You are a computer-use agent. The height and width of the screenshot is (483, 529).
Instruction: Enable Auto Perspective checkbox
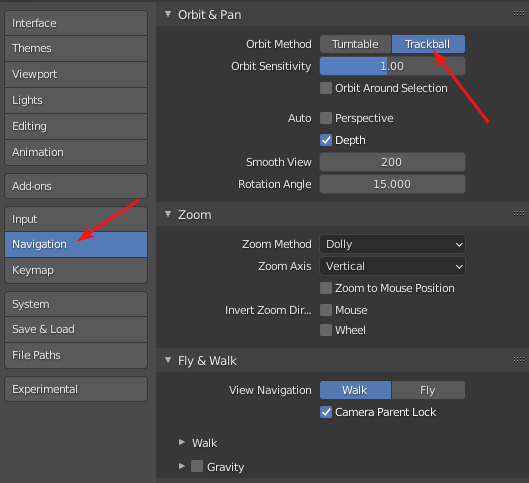[x=326, y=118]
